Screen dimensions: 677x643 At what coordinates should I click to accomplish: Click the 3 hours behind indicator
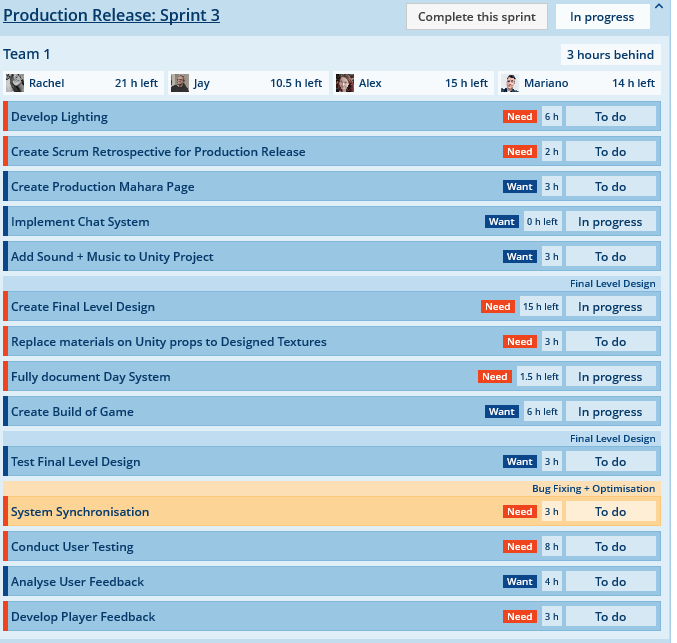[x=611, y=54]
